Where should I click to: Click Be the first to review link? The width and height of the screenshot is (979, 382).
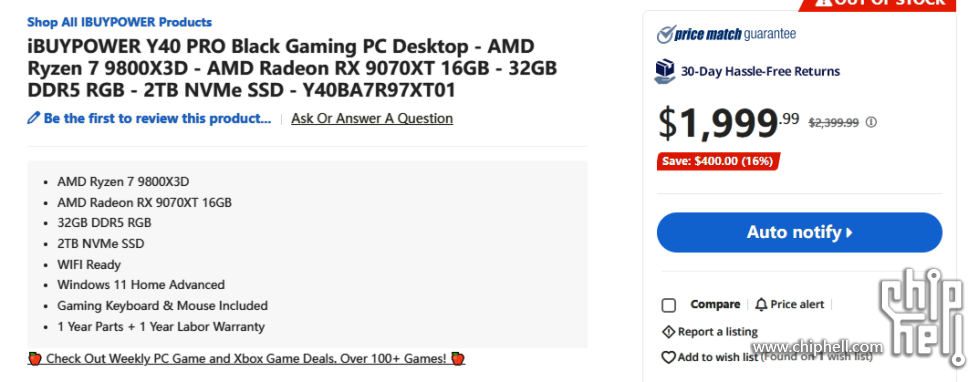[157, 119]
